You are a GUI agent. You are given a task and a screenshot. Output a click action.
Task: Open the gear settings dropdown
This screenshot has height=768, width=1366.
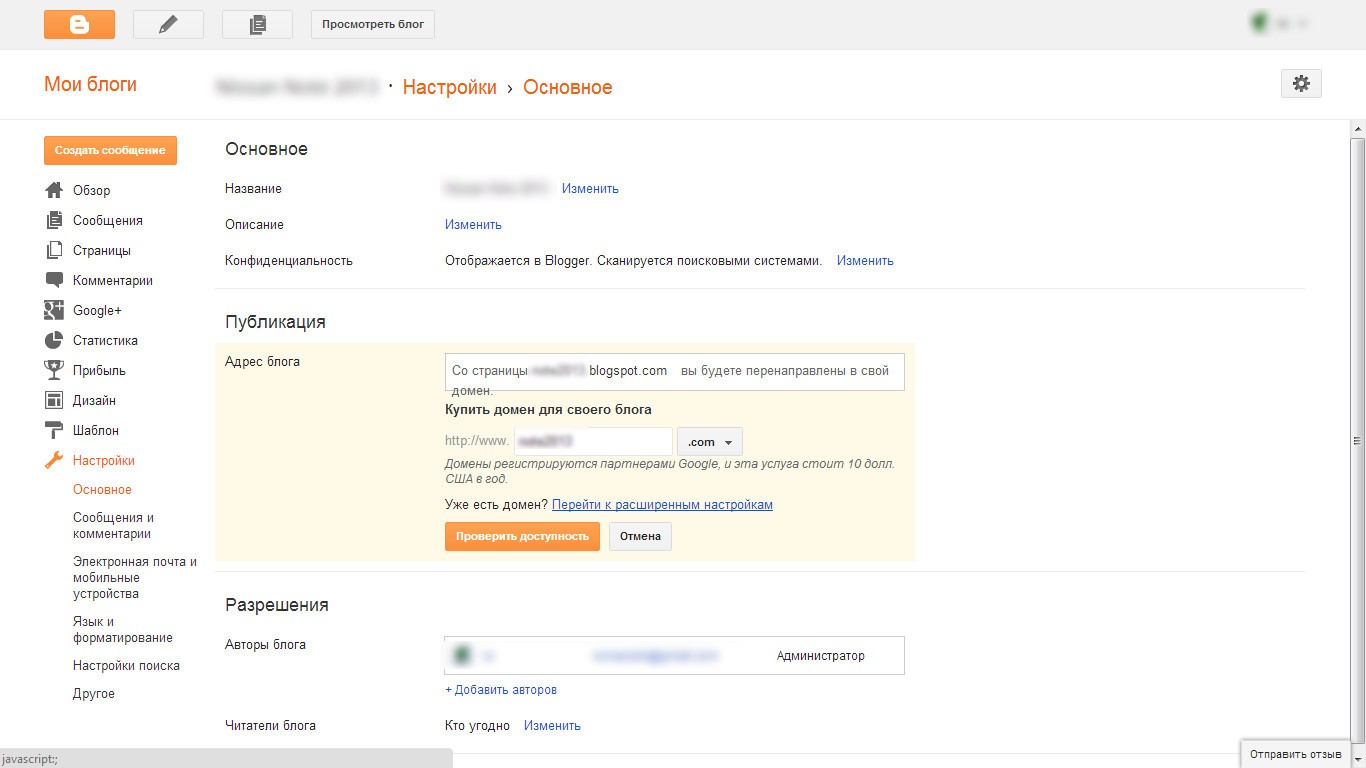(x=1301, y=84)
